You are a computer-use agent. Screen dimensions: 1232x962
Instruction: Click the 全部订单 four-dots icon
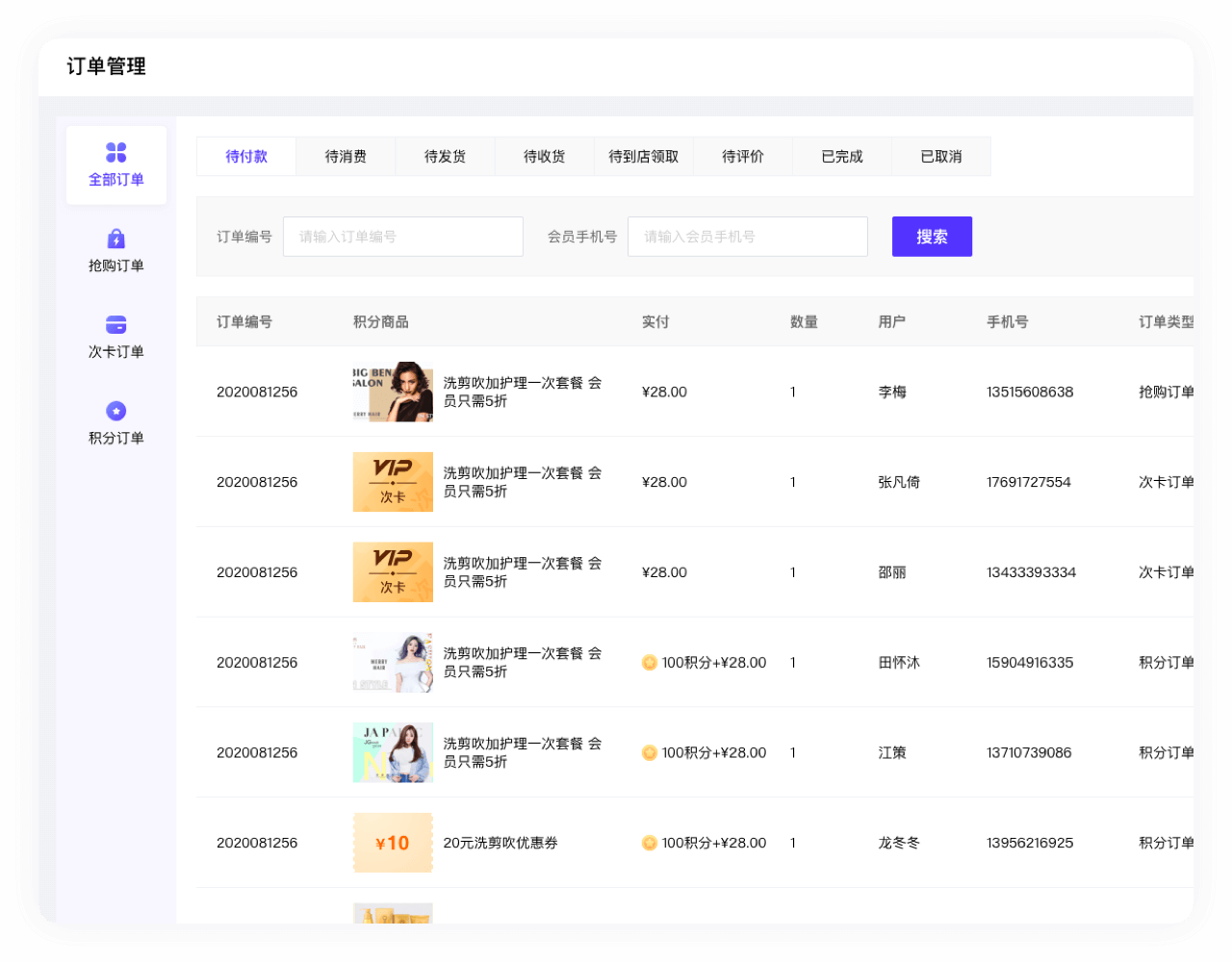tap(115, 153)
